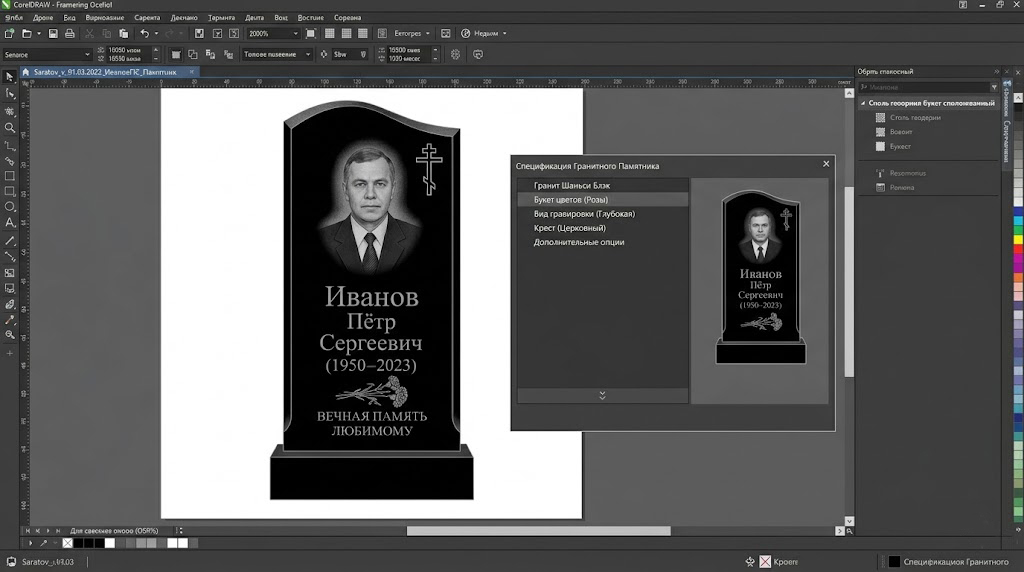1024x572 pixels.
Task: Select the Pick tool arrow in toolbox
Action: click(x=10, y=76)
